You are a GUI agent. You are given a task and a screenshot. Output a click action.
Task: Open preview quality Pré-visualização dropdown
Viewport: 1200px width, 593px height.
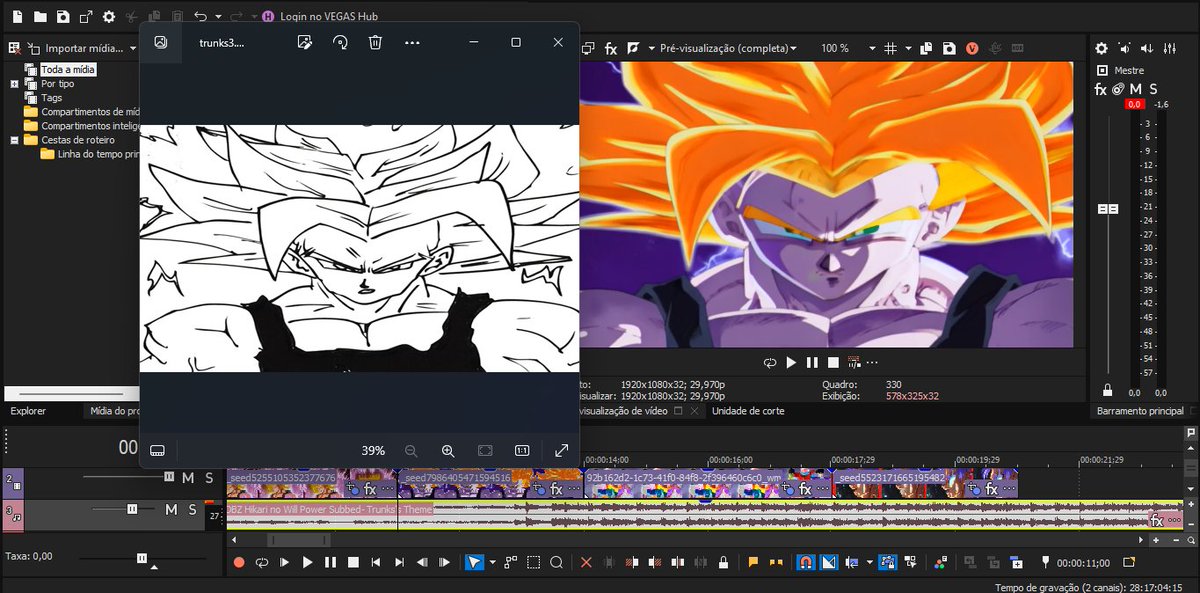[727, 48]
